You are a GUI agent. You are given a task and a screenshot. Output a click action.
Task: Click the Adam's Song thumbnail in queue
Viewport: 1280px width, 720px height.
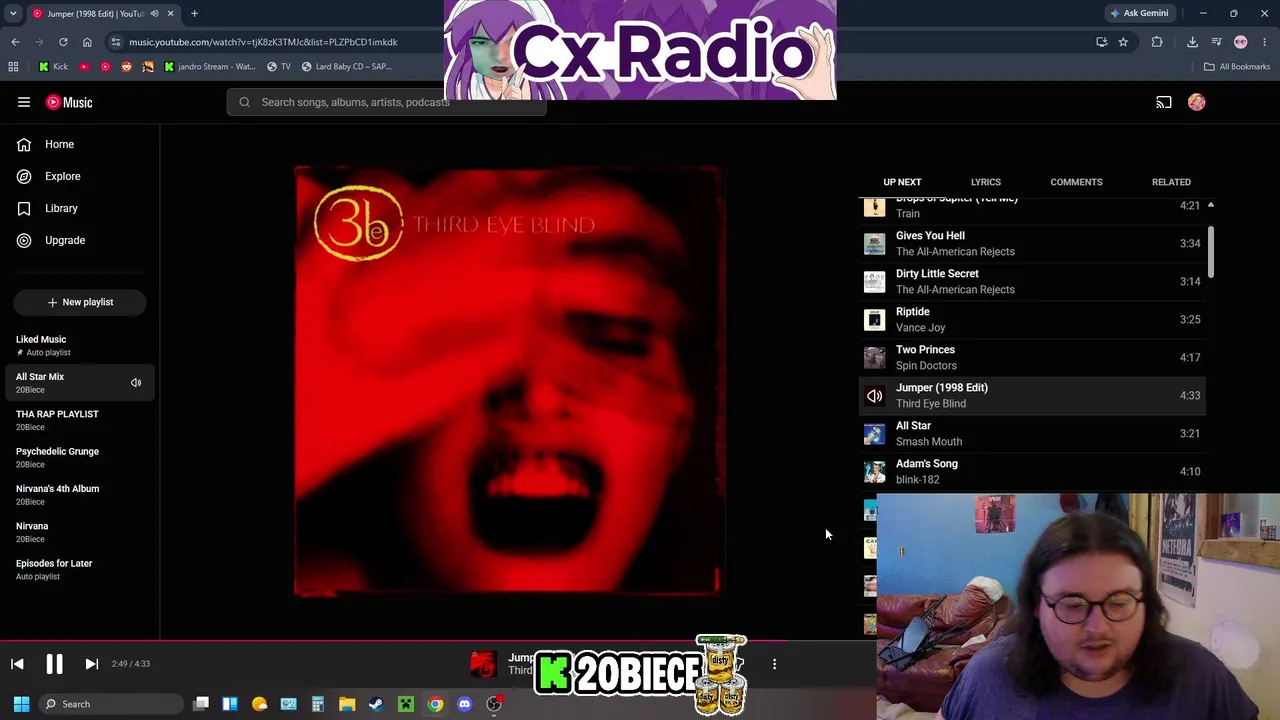[875, 472]
